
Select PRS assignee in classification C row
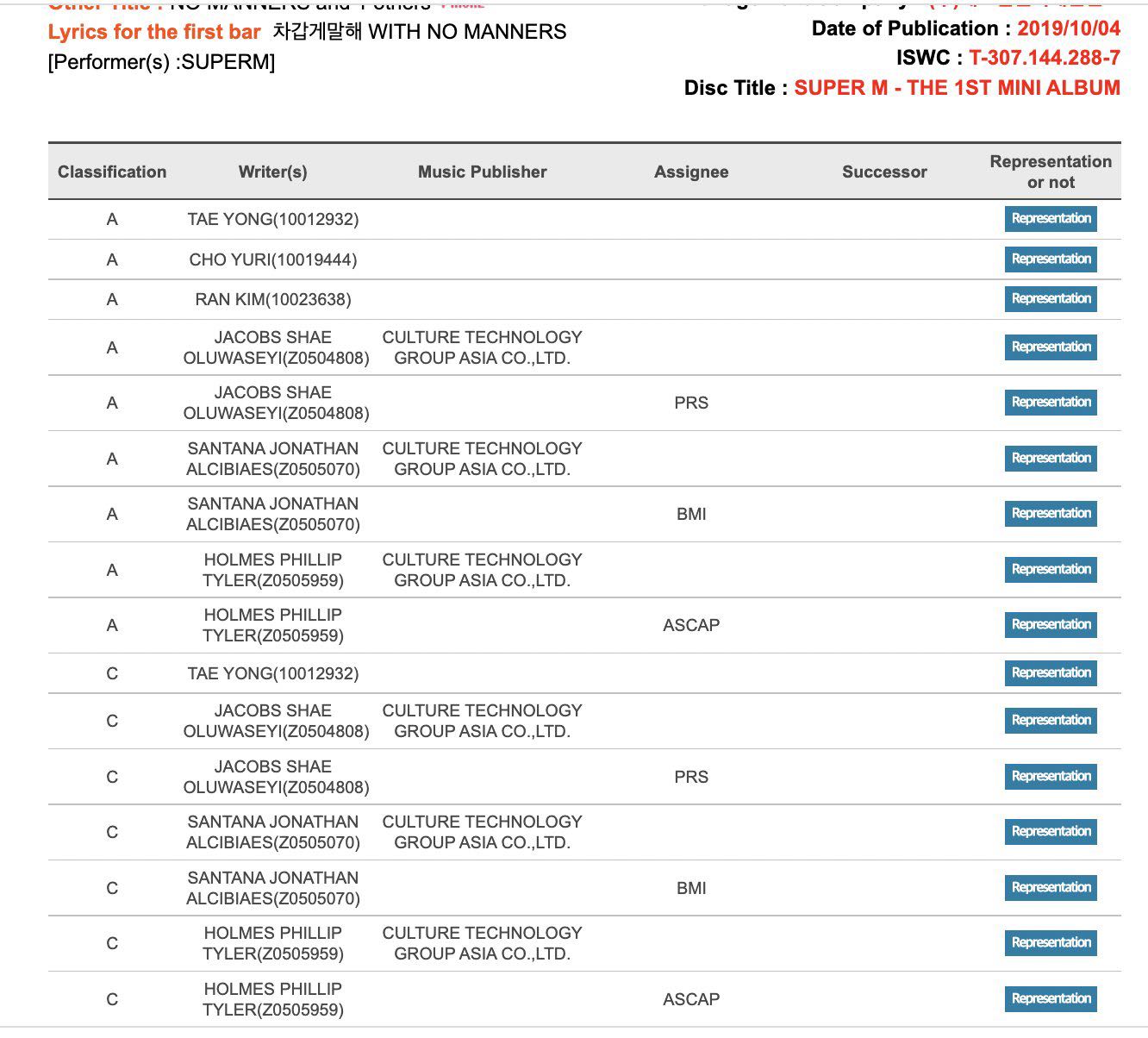click(691, 777)
